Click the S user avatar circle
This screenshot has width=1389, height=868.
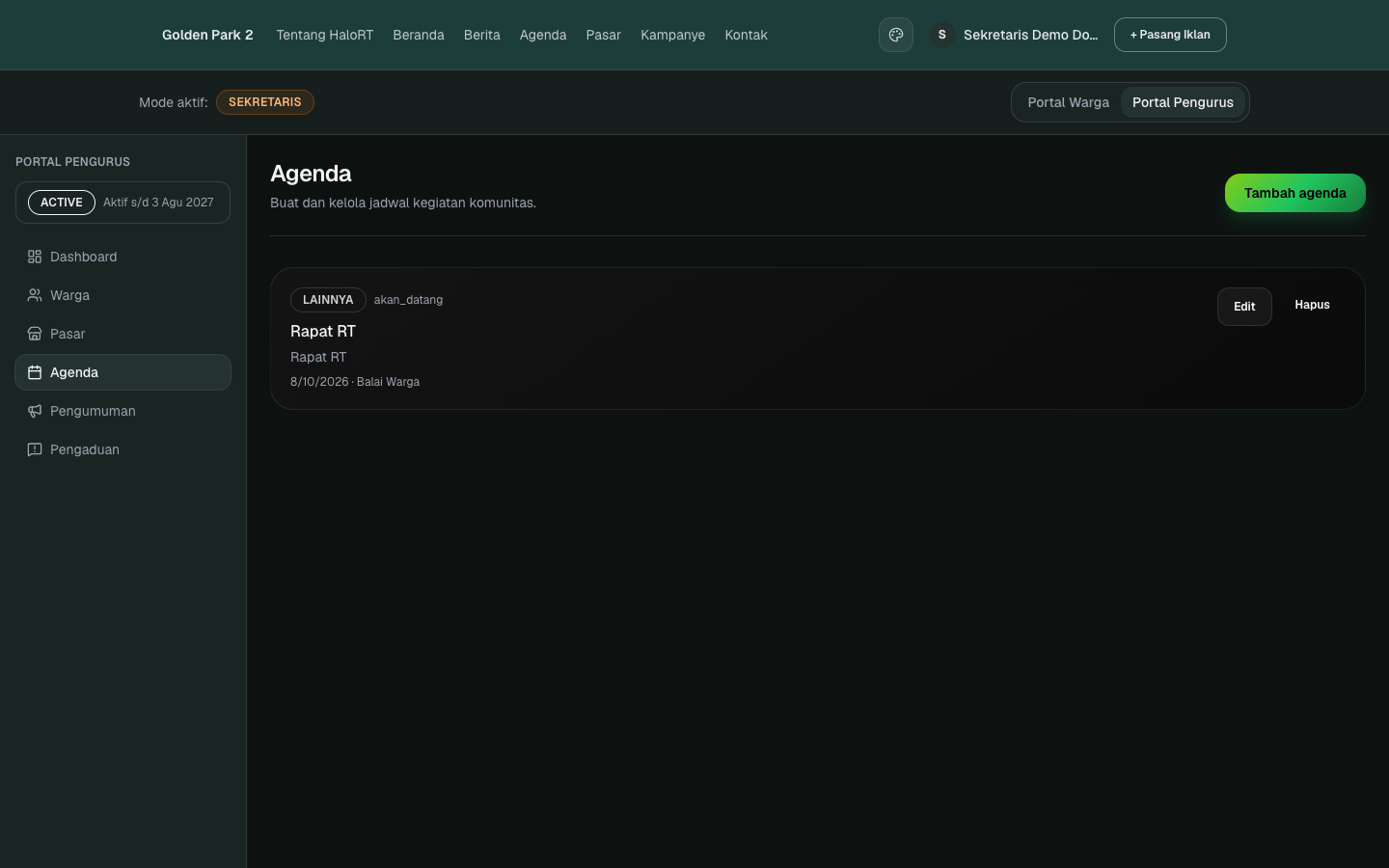942,35
